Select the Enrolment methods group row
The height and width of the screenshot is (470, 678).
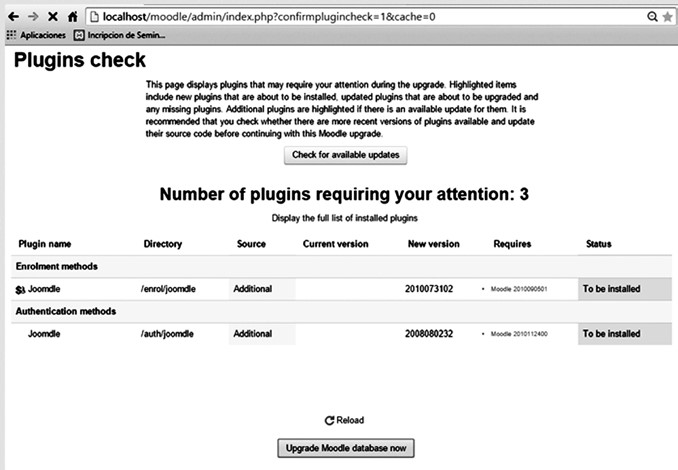(342, 266)
